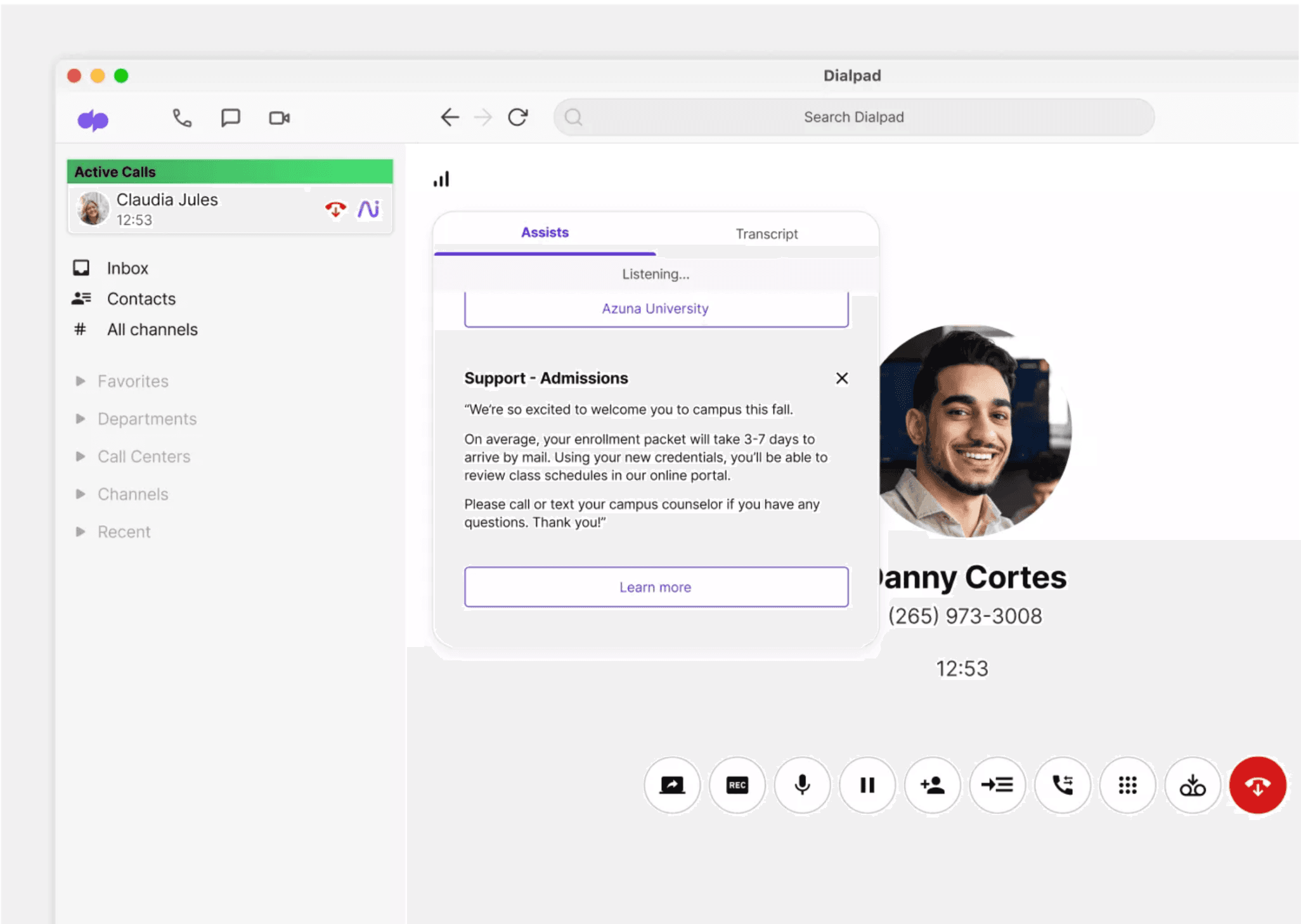This screenshot has height=924, width=1301.
Task: Open the messages chat bubble icon
Action: coord(230,118)
